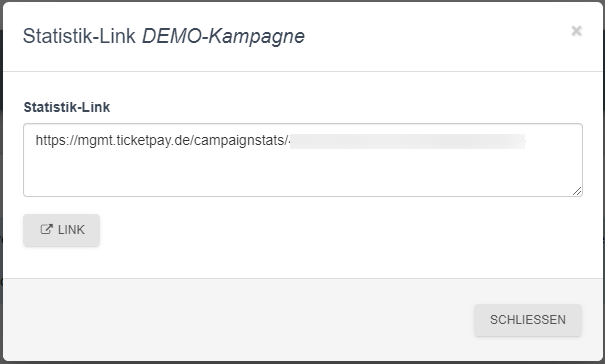Click the bold Statistik-Link field label
The image size is (605, 364).
click(67, 107)
